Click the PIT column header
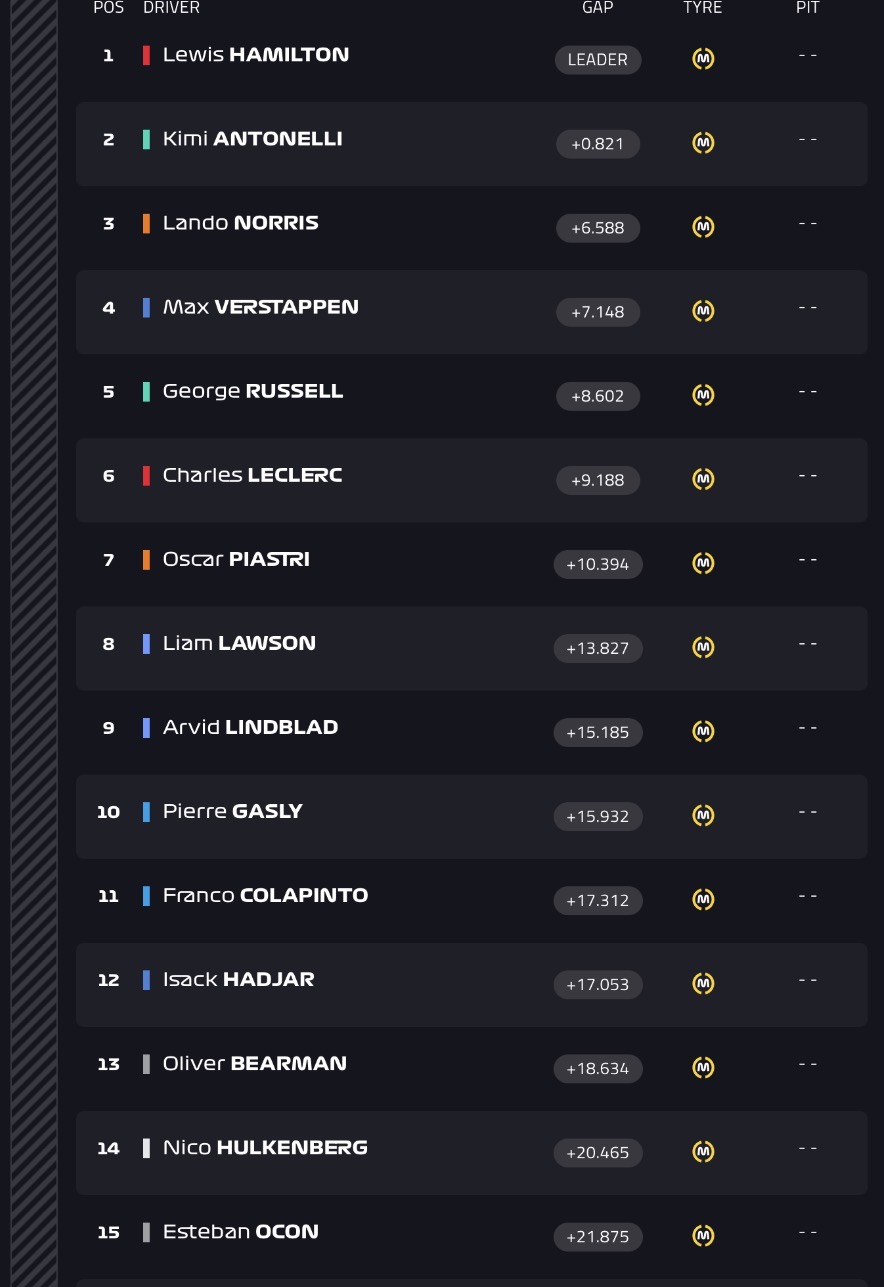The height and width of the screenshot is (1287, 884). pyautogui.click(x=808, y=8)
